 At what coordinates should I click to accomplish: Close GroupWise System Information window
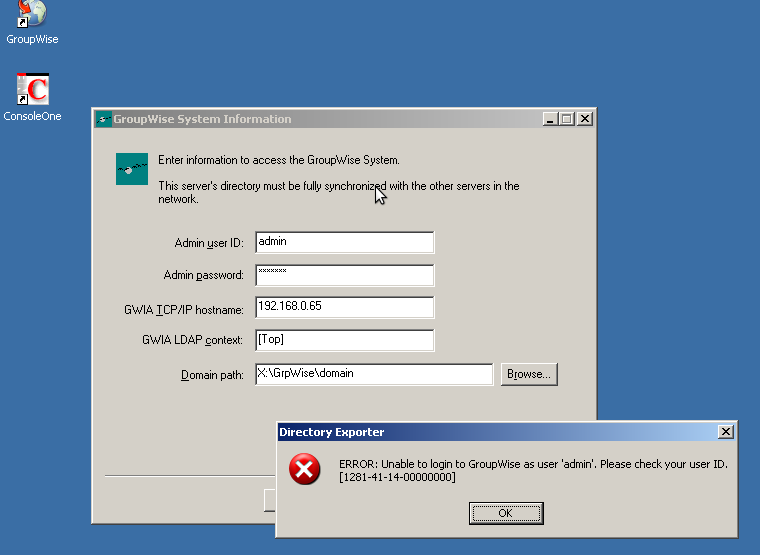coord(585,119)
